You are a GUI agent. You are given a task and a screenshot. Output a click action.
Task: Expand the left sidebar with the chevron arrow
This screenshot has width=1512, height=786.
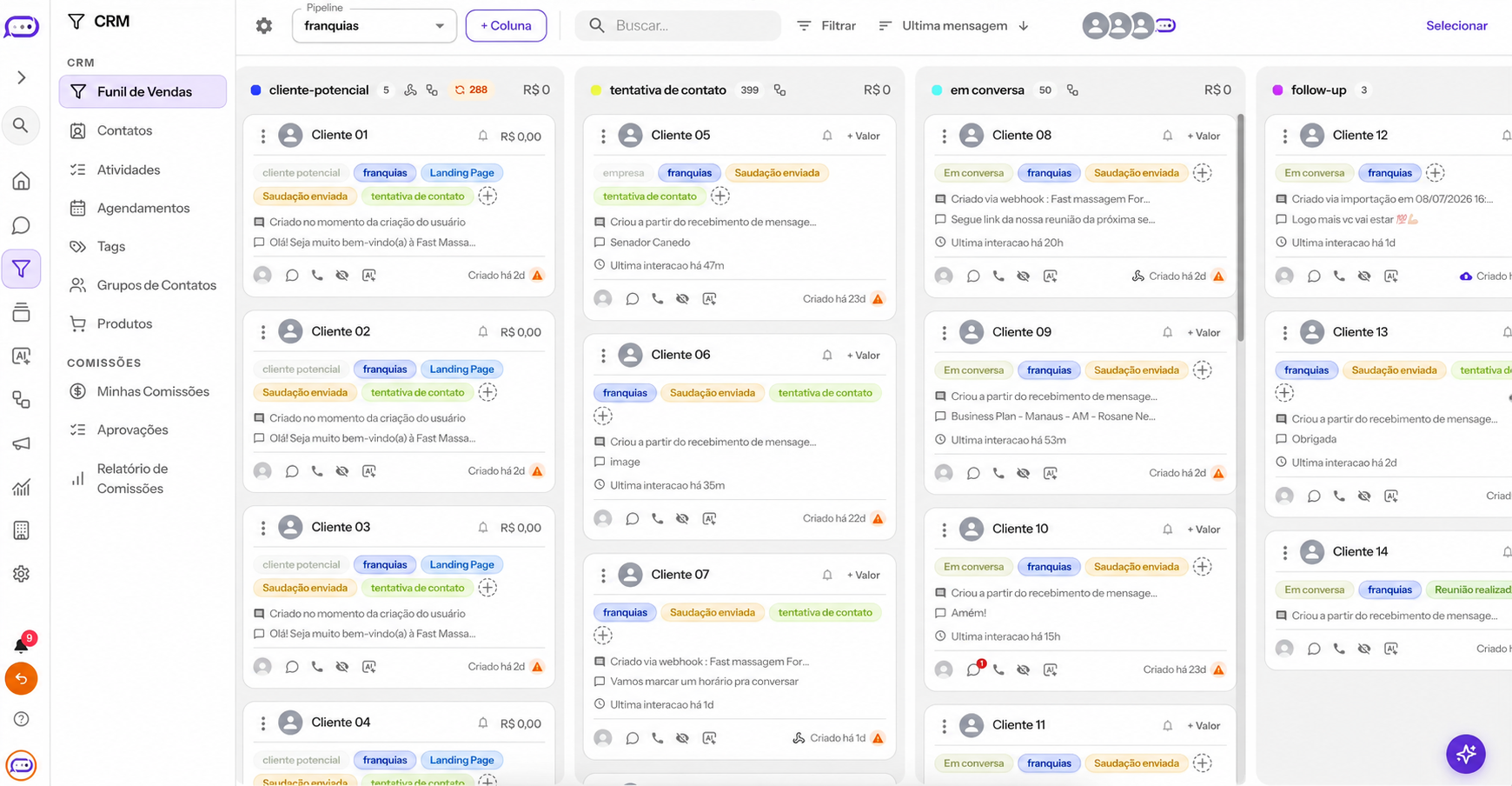pyautogui.click(x=22, y=77)
